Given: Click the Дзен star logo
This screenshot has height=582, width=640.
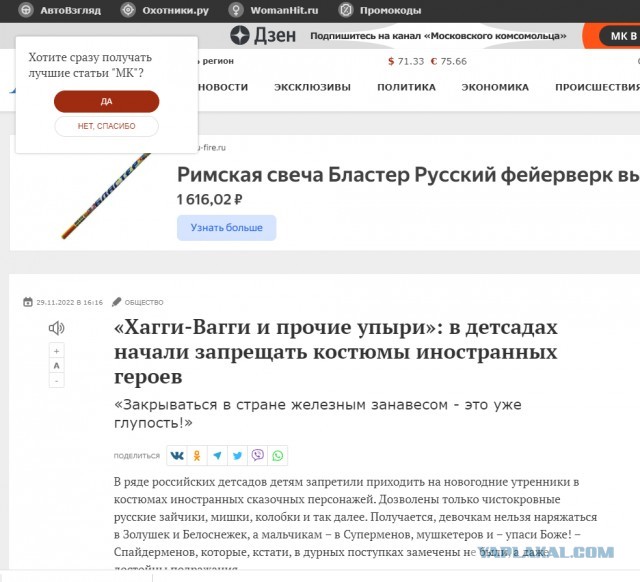Looking at the screenshot, I should [x=240, y=35].
